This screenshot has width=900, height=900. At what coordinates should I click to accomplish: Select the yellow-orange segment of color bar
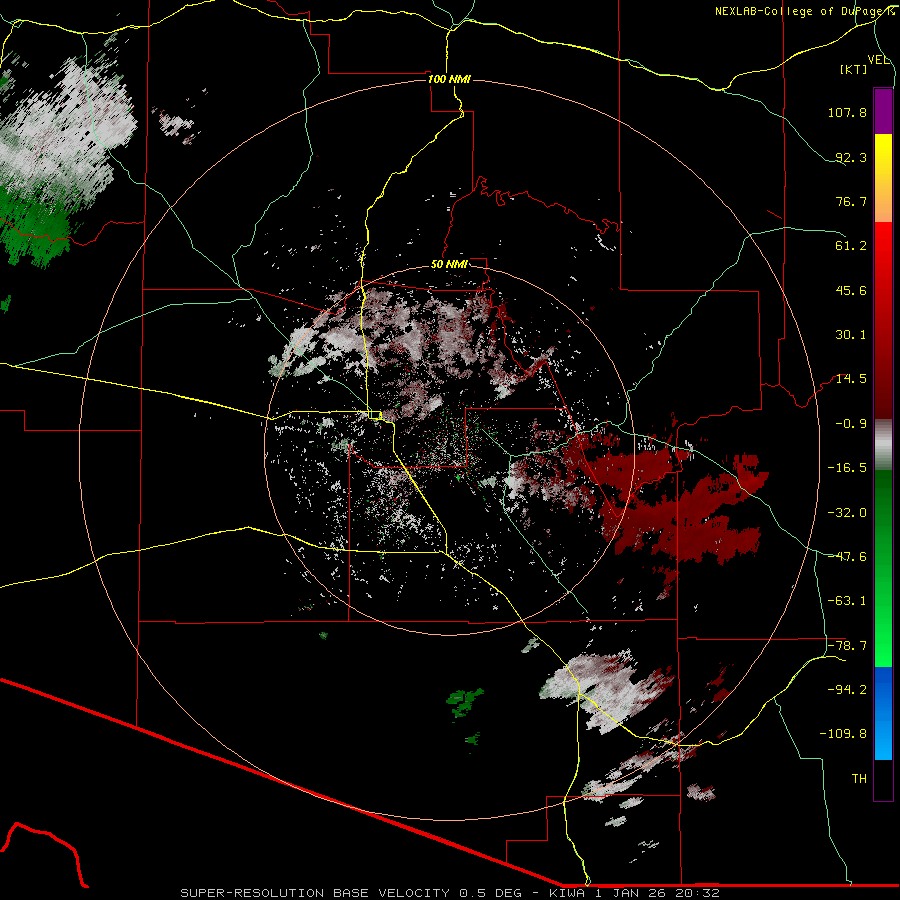point(883,178)
